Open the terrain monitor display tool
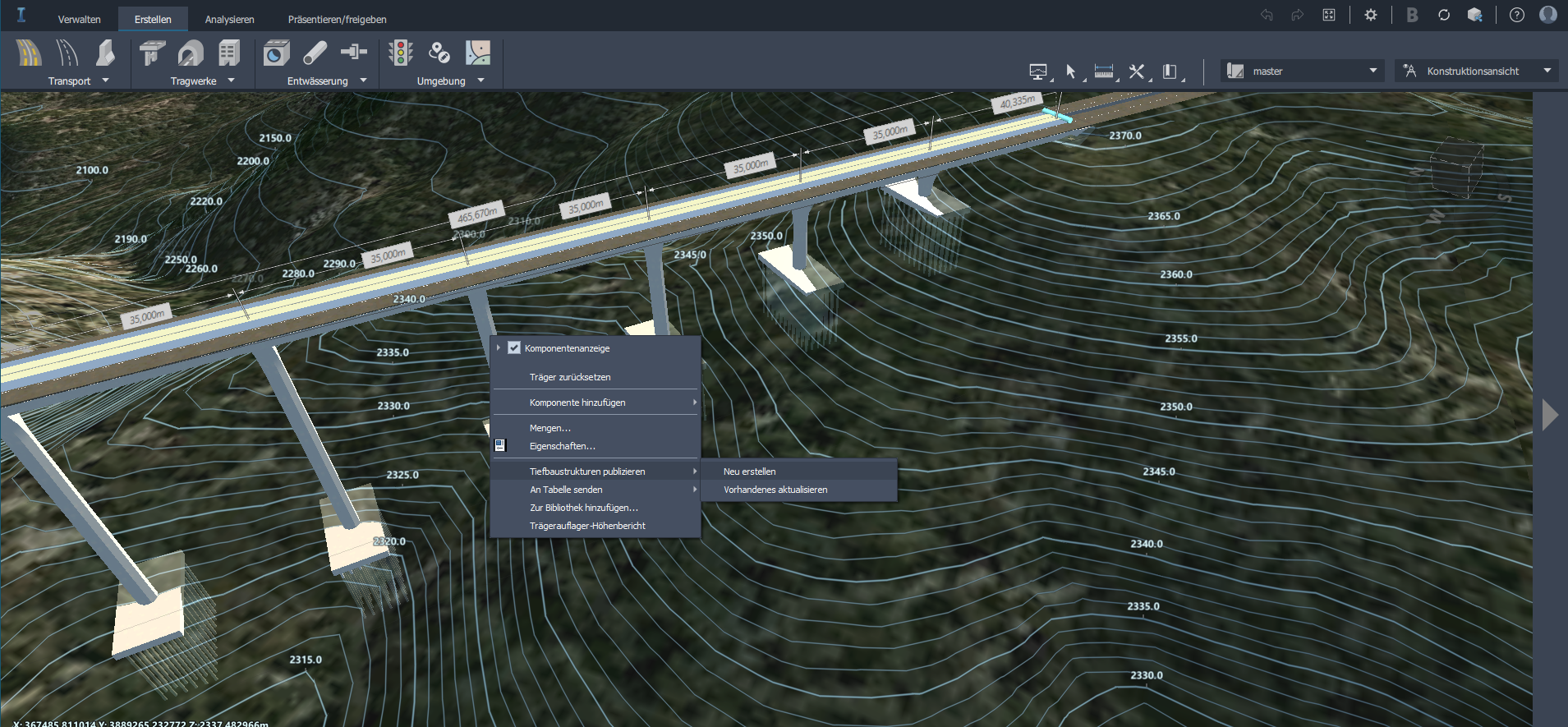Viewport: 1568px width, 727px height. click(1040, 72)
